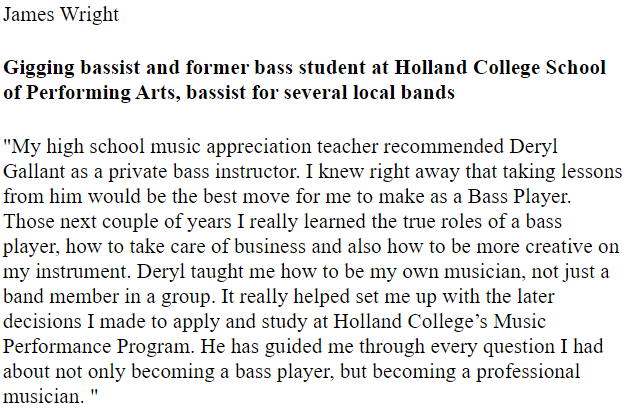Click the phrase 'band member in a group'

click(x=107, y=297)
